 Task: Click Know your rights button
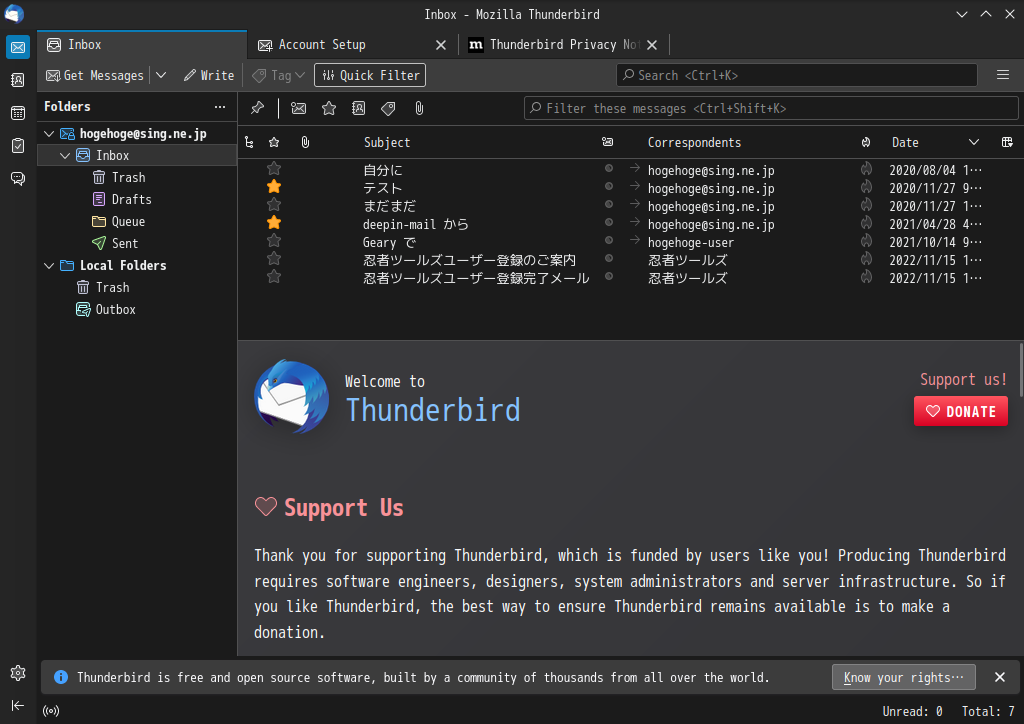point(904,677)
